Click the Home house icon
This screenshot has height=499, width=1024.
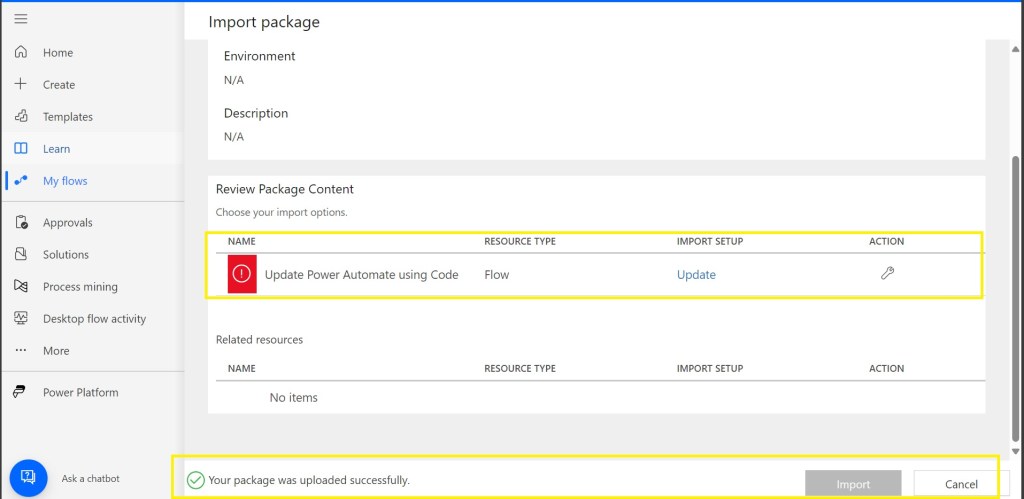[x=21, y=52]
